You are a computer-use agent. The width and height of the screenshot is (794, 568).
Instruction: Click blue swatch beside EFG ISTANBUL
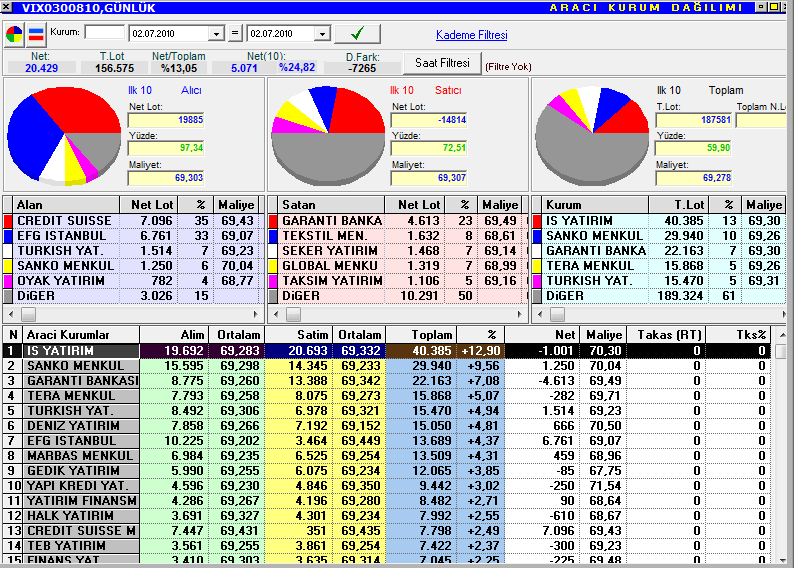[x=8, y=236]
